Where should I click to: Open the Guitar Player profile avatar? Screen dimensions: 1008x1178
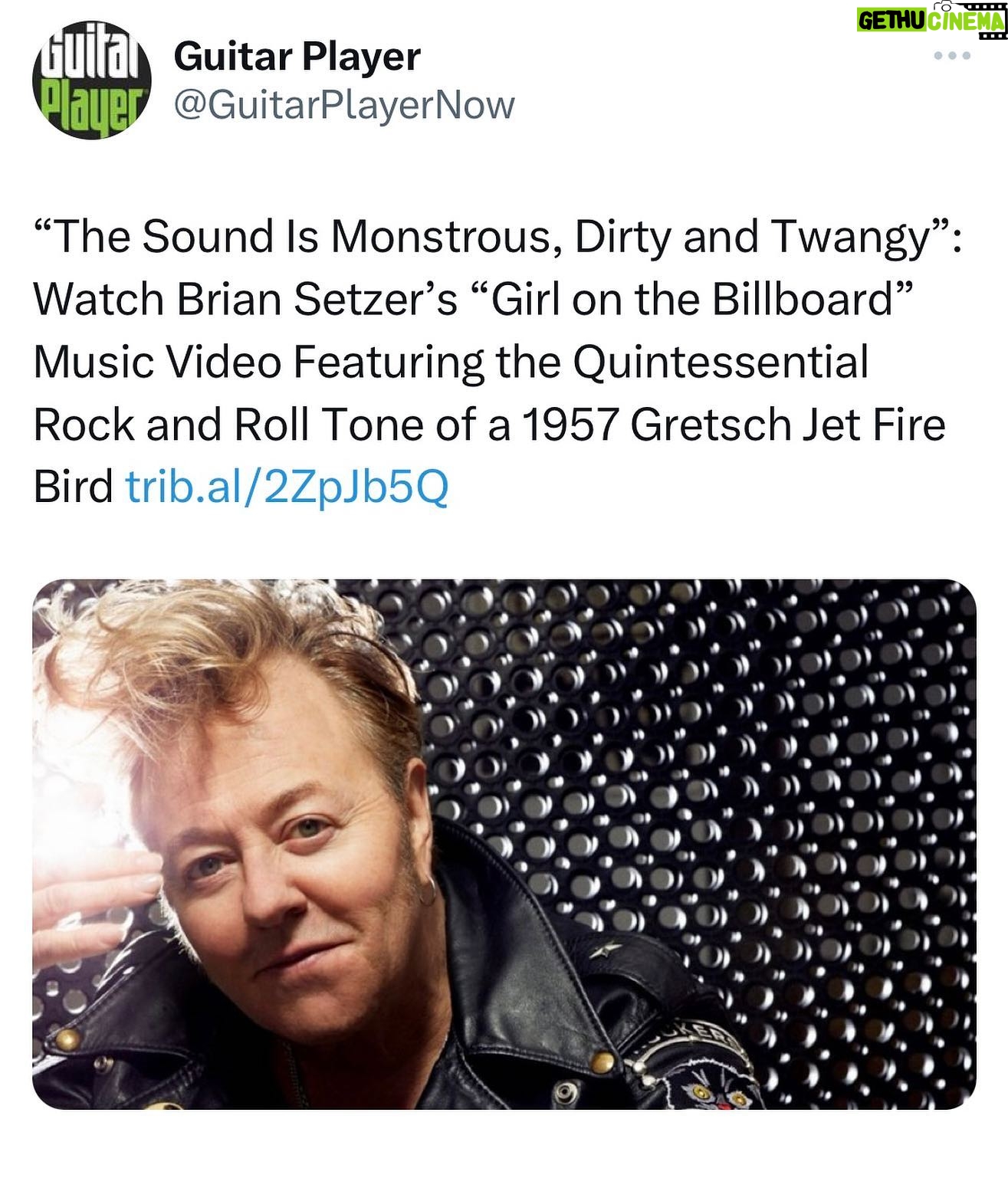[x=91, y=80]
